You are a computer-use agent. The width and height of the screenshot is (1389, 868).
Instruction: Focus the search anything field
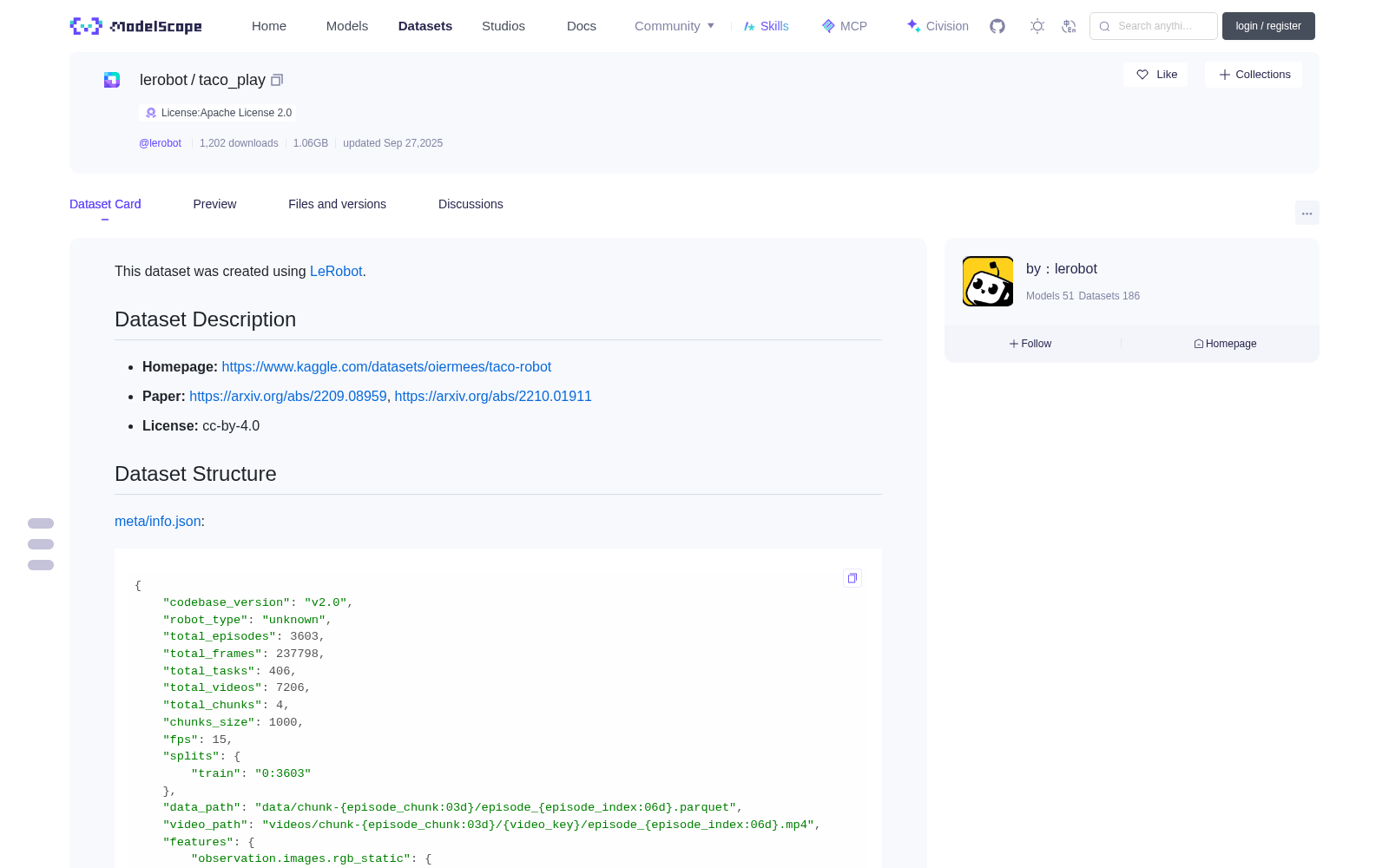pyautogui.click(x=1154, y=26)
